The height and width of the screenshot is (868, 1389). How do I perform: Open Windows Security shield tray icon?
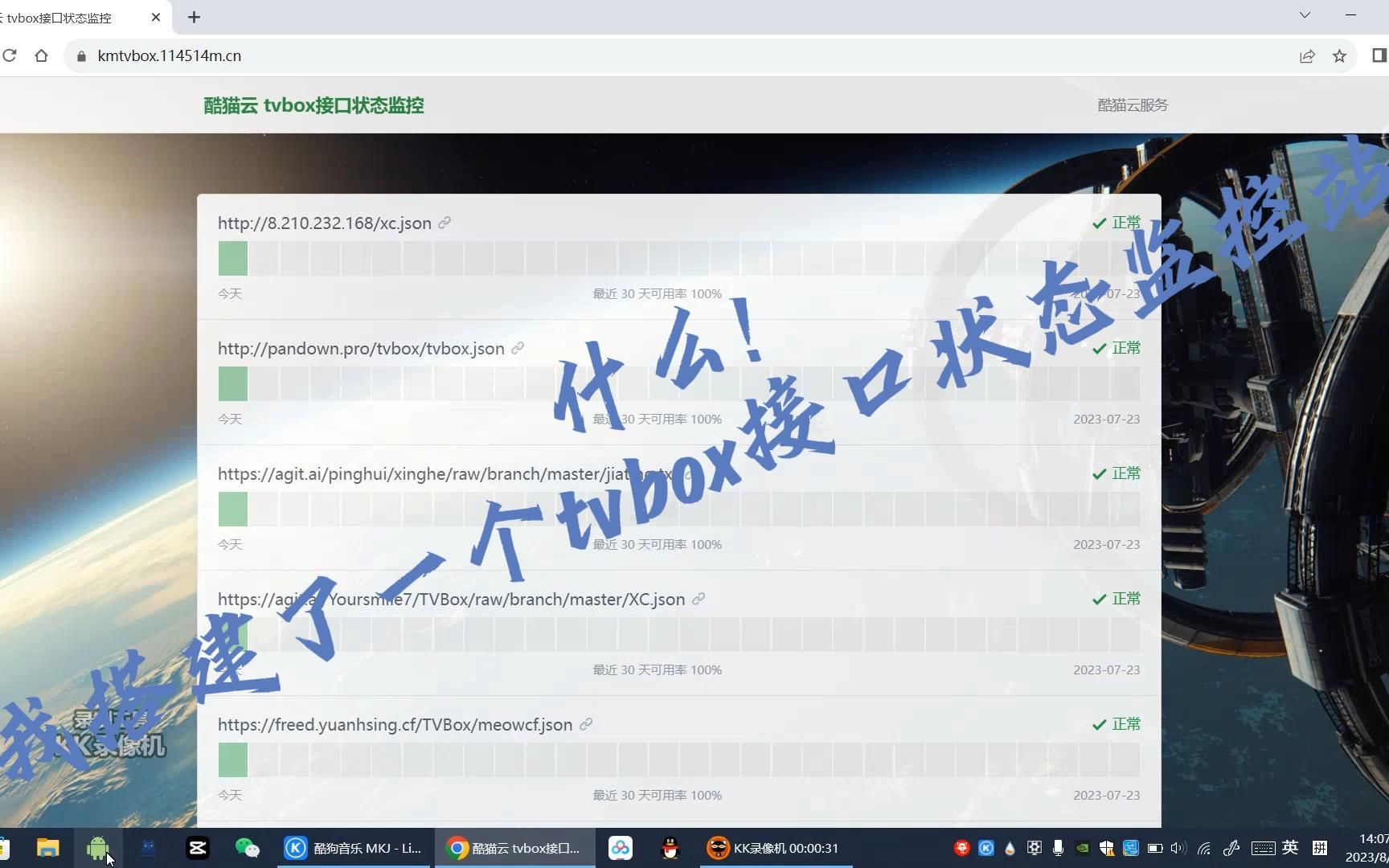[1107, 848]
